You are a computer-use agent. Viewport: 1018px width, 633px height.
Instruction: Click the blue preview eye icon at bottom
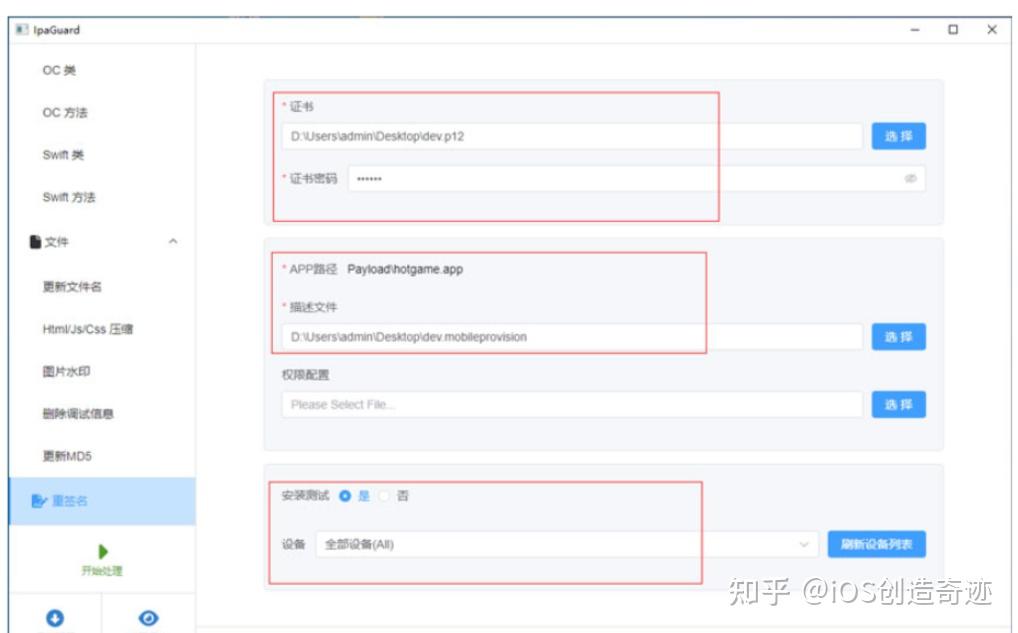pyautogui.click(x=148, y=618)
